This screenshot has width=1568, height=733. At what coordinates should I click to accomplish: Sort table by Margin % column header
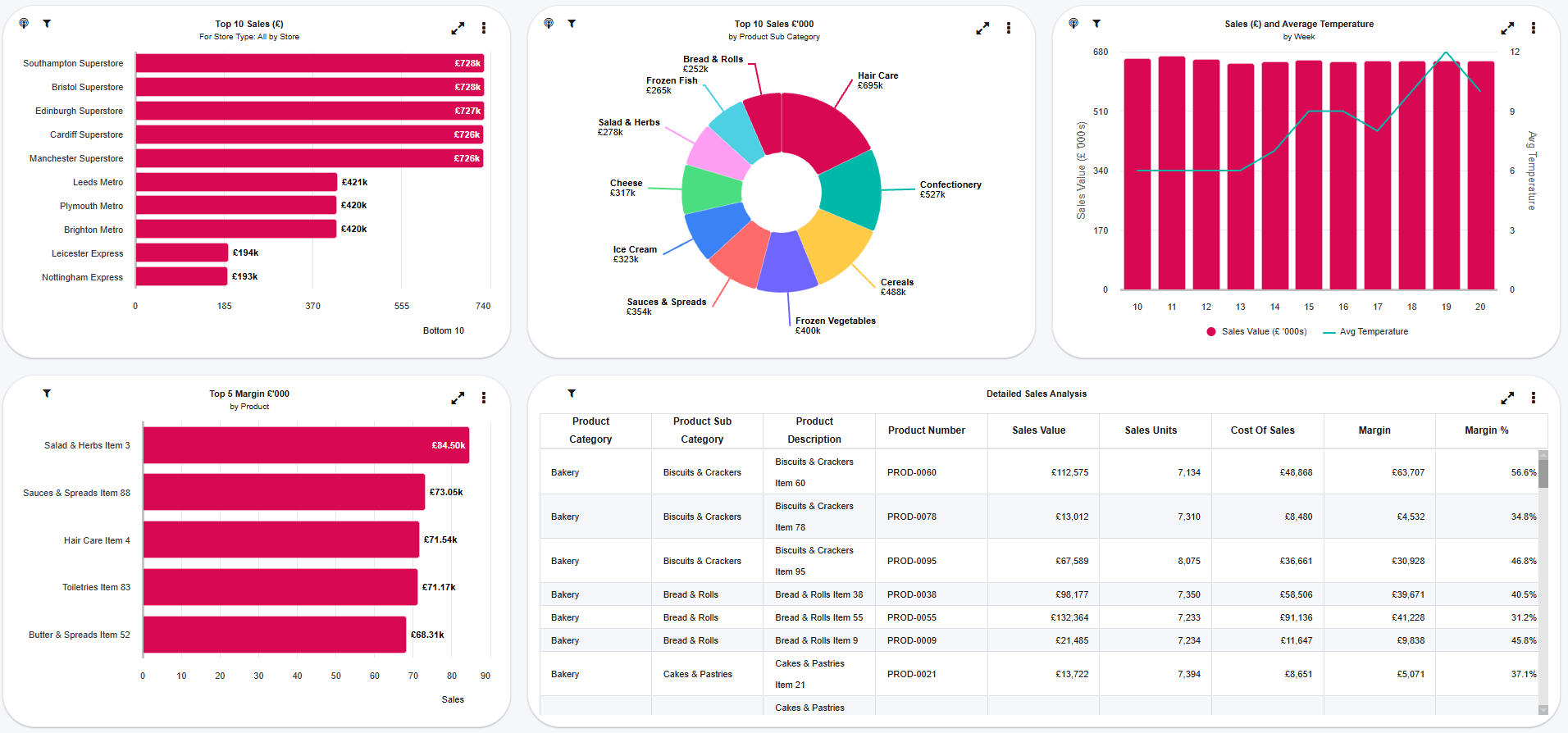coord(1486,430)
